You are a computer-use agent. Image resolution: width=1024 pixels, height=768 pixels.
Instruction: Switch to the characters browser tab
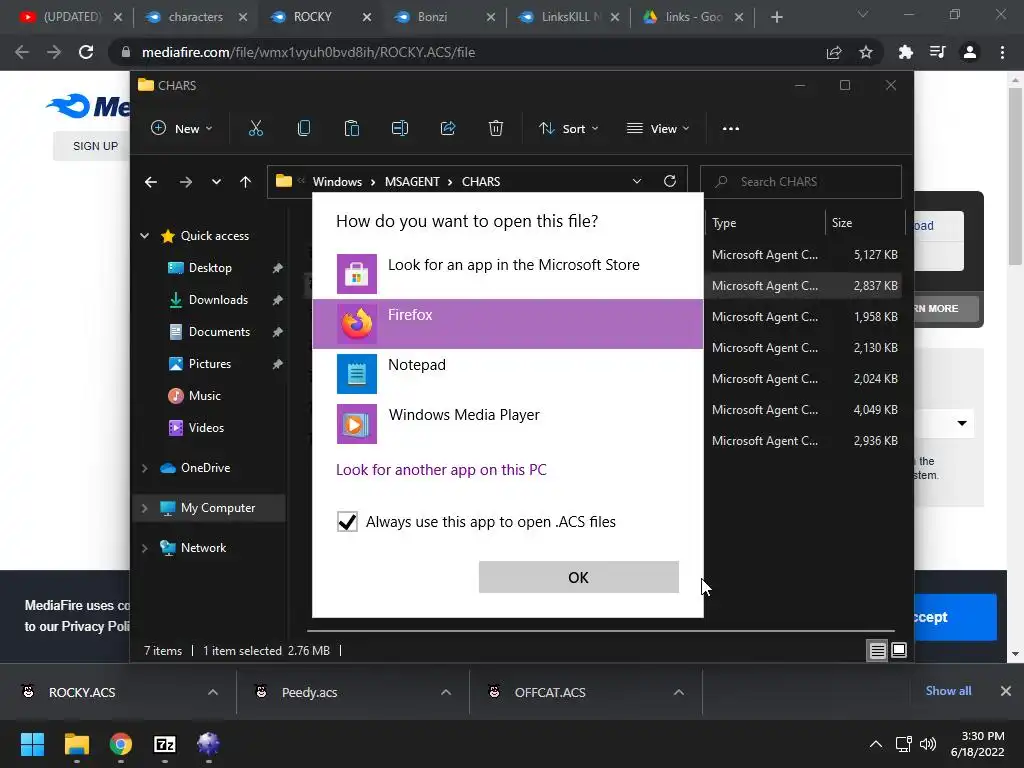195,17
